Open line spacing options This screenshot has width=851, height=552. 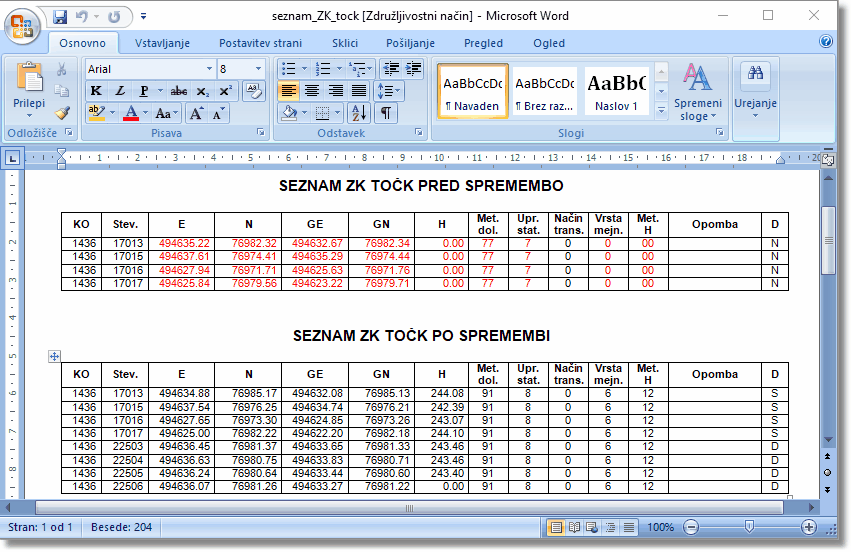(x=388, y=91)
